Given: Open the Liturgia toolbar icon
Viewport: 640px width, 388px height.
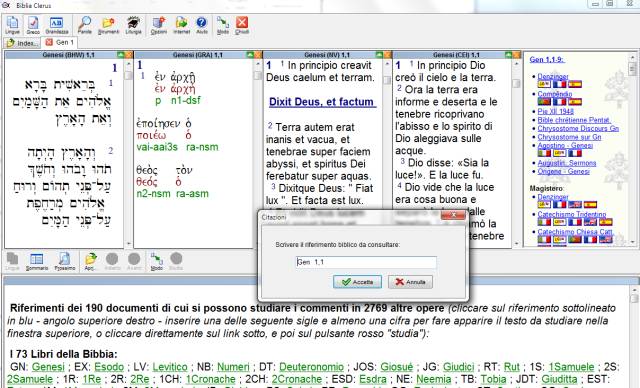Looking at the screenshot, I should [133, 25].
